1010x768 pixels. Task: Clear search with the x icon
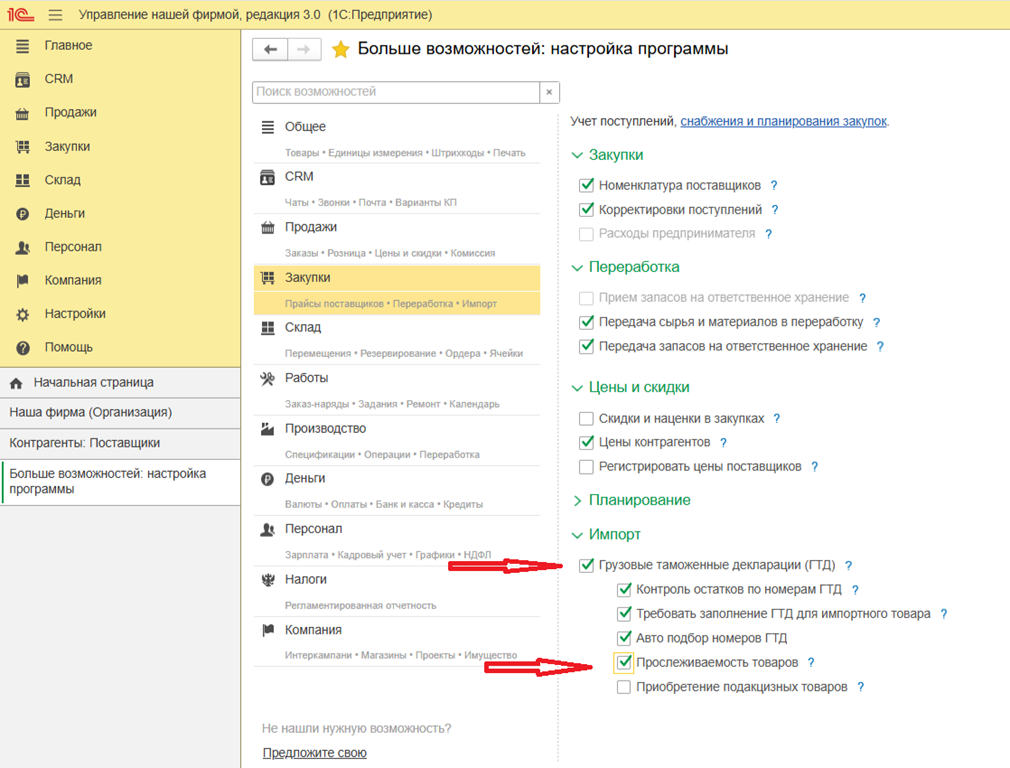coord(549,92)
